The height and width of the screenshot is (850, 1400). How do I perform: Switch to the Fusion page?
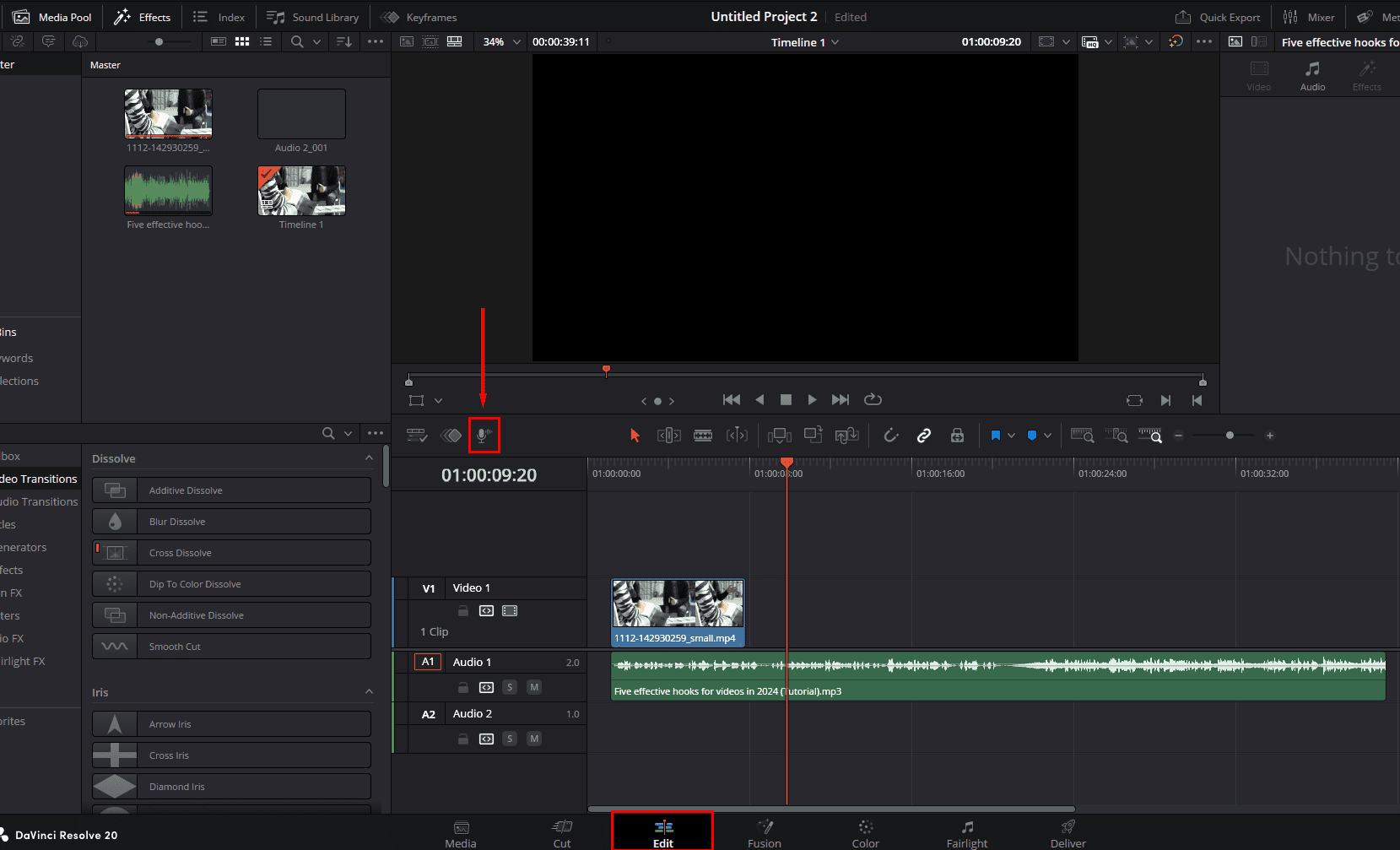(764, 831)
